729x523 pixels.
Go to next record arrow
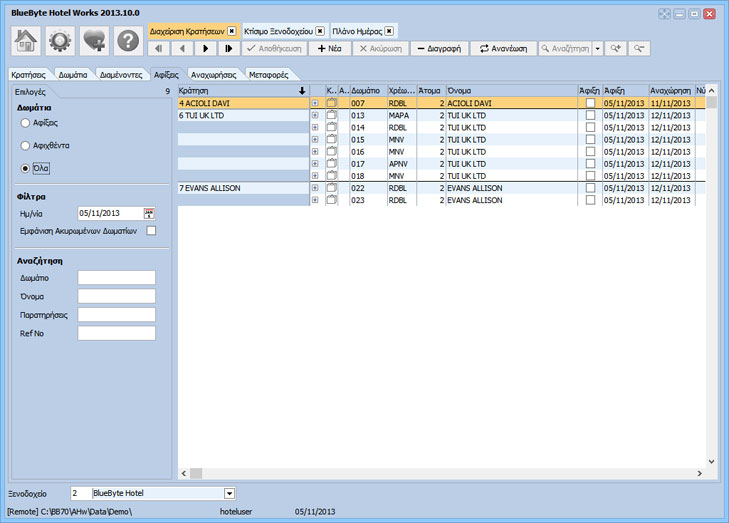click(x=206, y=48)
